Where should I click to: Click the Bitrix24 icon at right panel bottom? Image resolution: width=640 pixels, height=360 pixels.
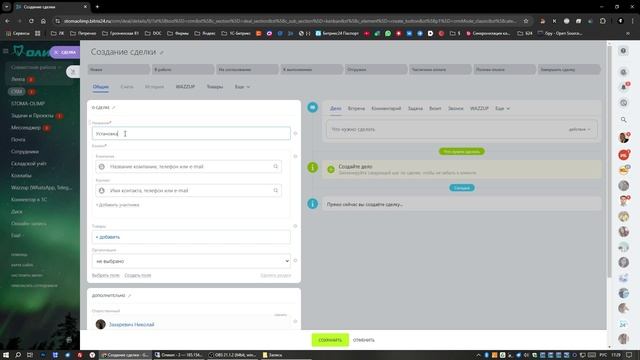623,324
